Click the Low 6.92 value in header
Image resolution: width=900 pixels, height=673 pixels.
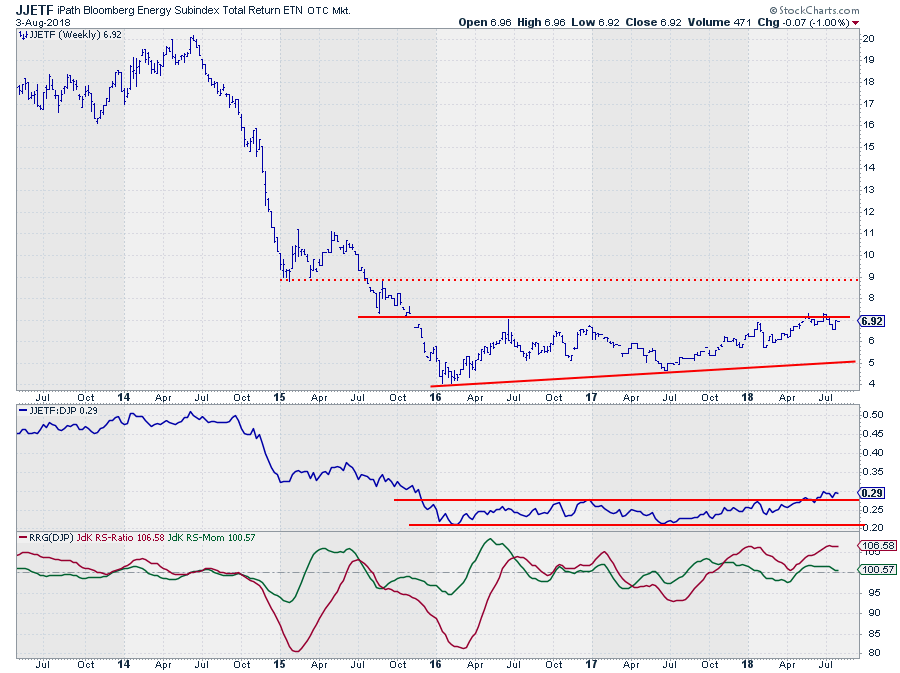[x=595, y=22]
